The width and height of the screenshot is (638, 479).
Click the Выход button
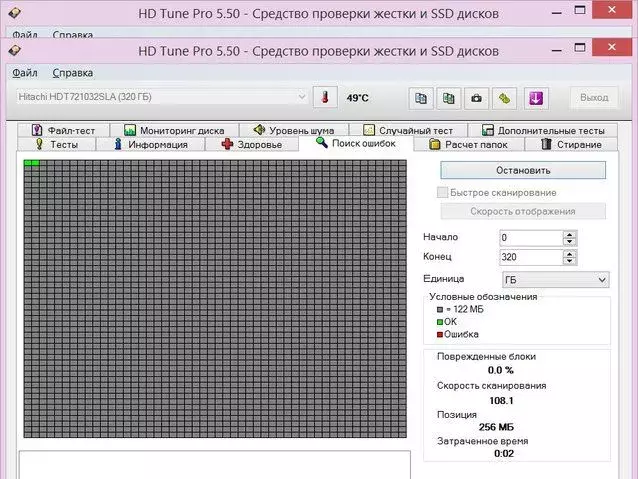(x=594, y=98)
